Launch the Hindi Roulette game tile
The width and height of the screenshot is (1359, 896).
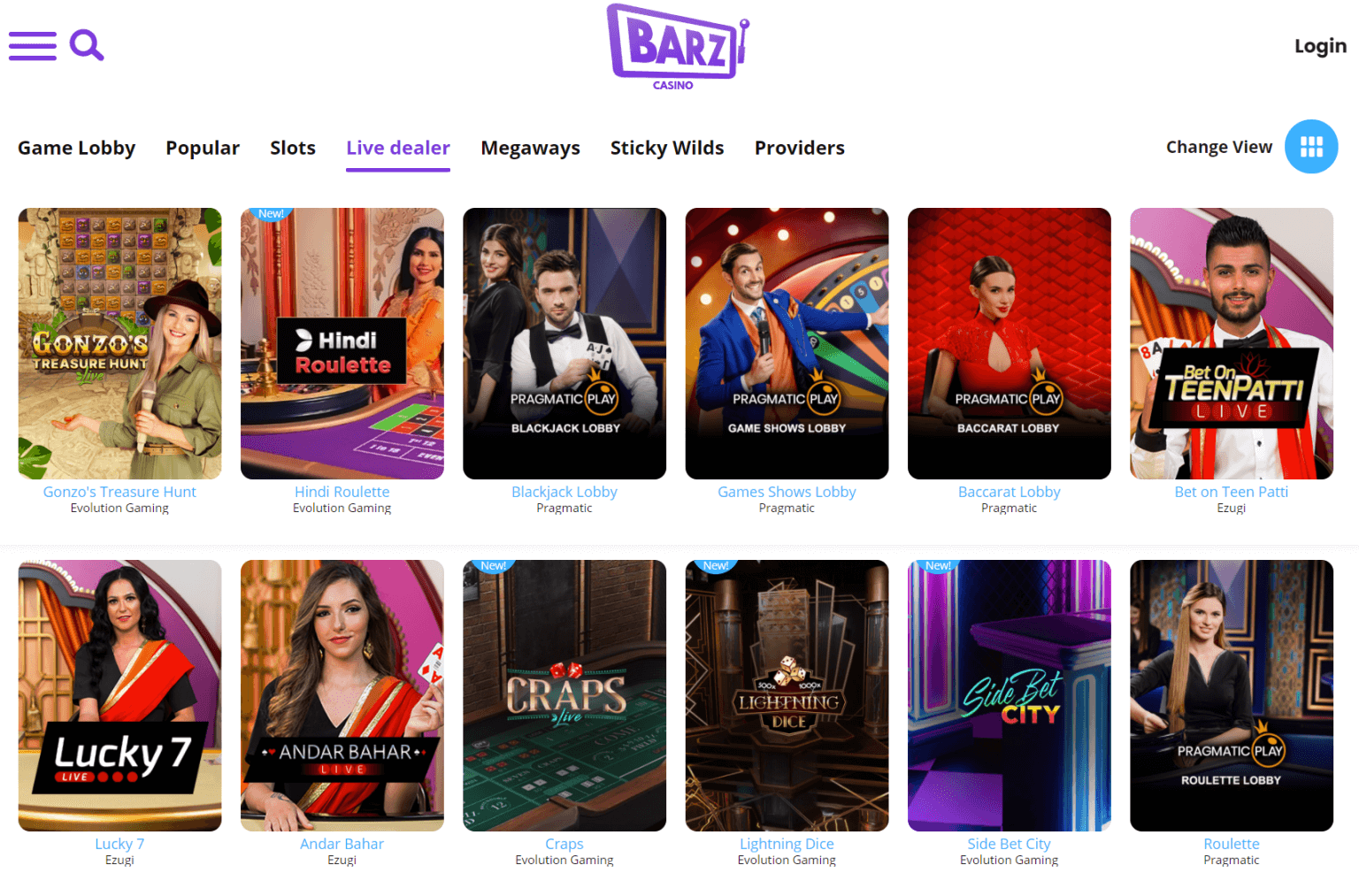point(342,343)
